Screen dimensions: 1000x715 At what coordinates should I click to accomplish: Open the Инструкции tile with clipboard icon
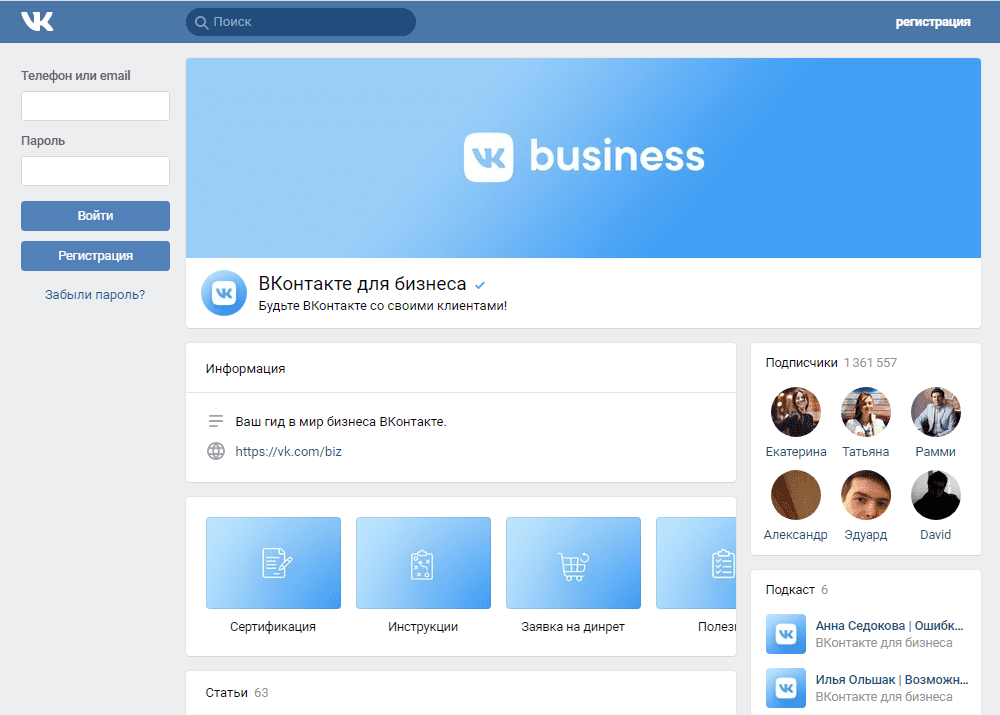click(x=423, y=563)
